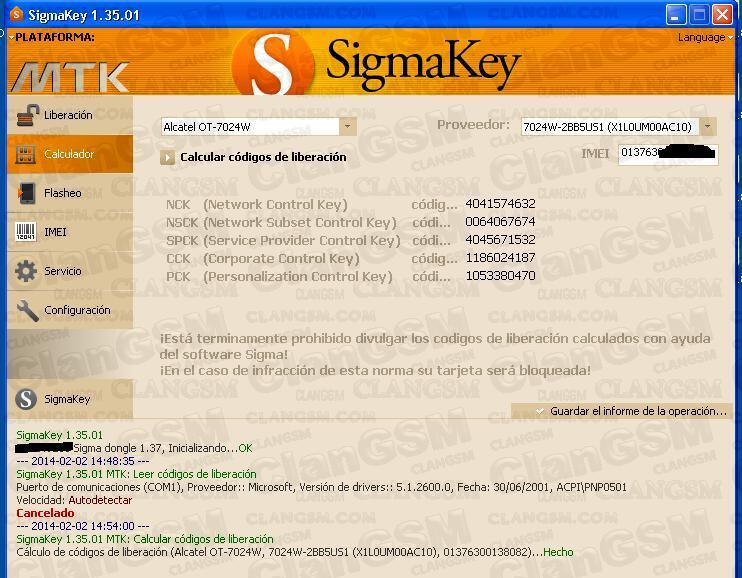
Task: Open the IMEI section label
Action: coord(55,232)
